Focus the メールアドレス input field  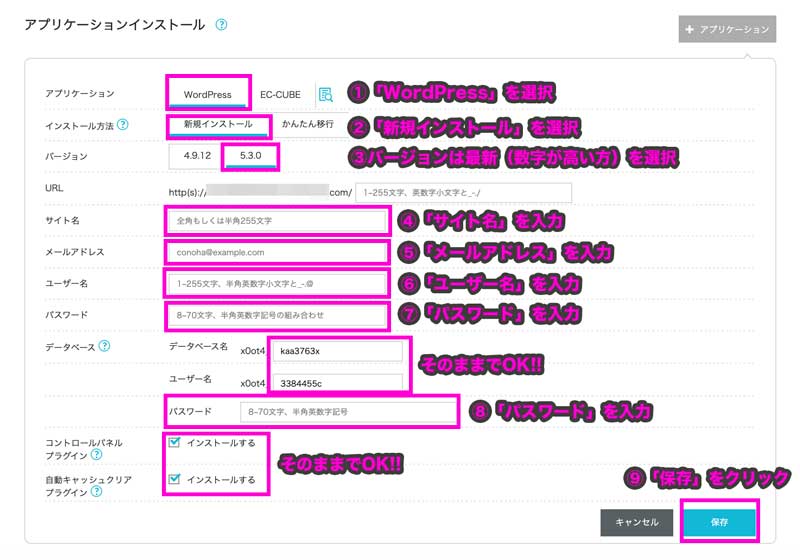(x=277, y=252)
